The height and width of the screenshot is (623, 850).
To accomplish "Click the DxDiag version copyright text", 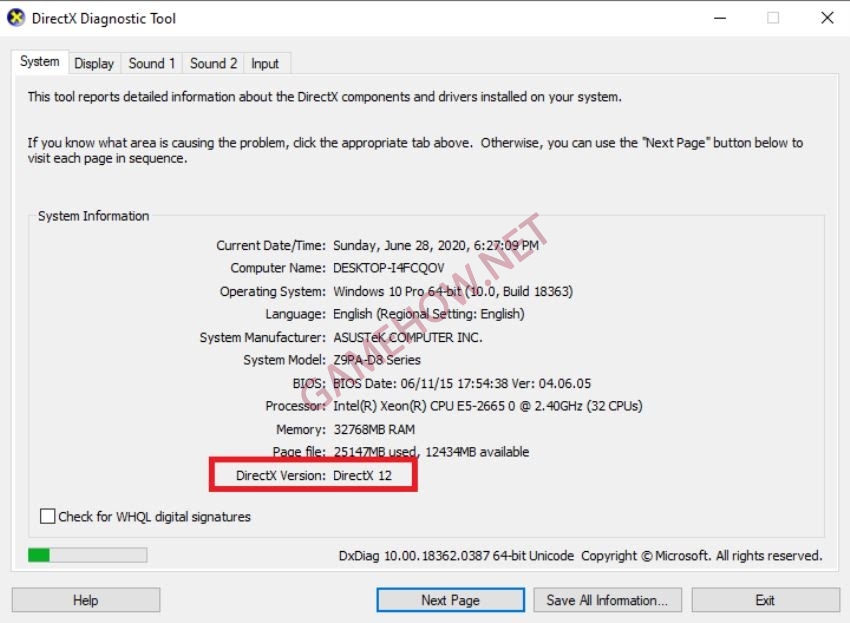I will point(580,556).
